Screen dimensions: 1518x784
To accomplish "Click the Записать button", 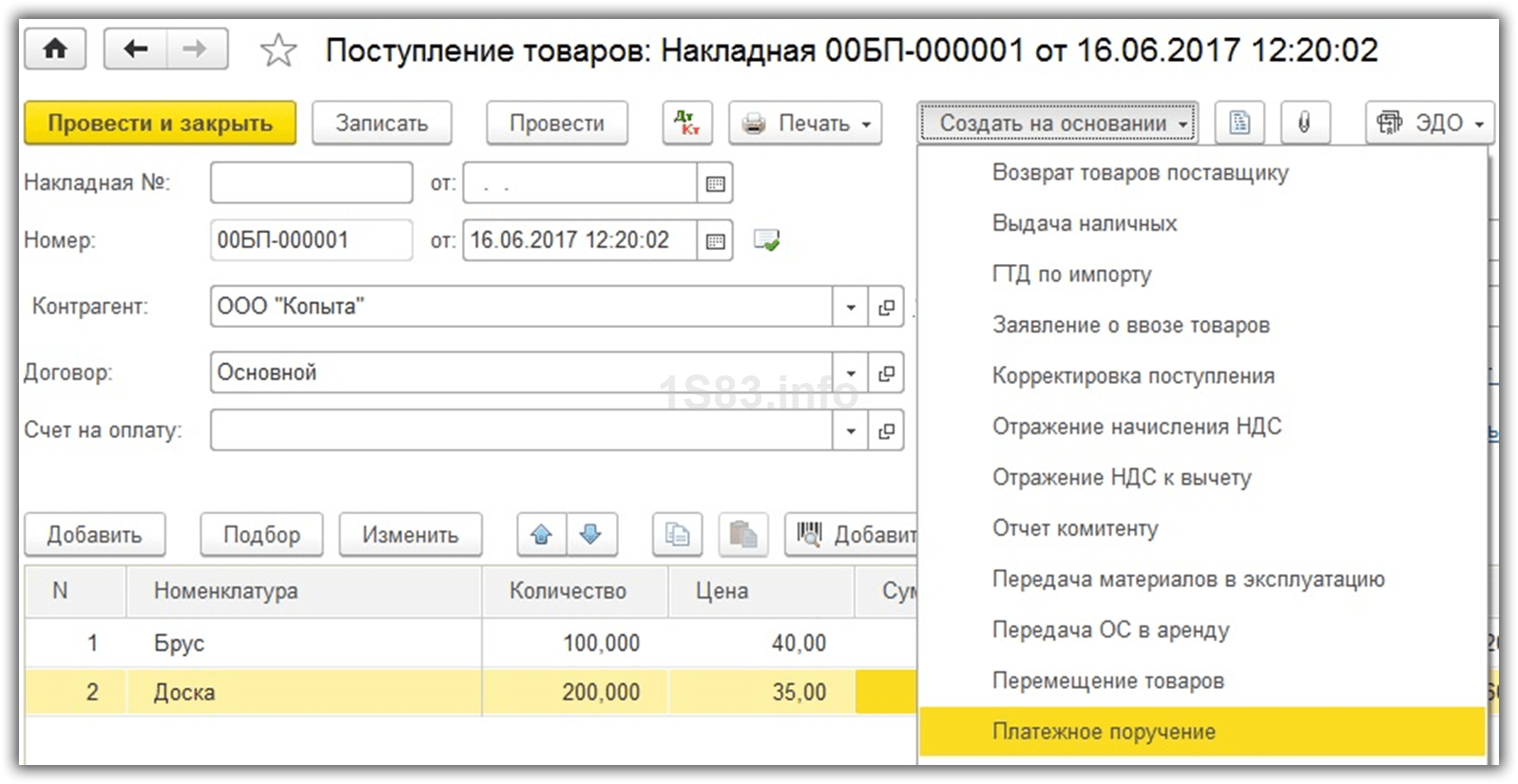I will tap(381, 124).
